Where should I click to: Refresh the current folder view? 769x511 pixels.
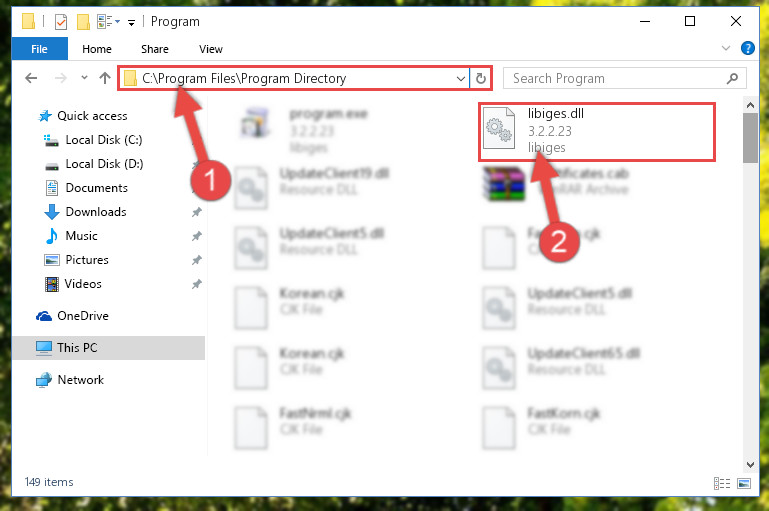click(481, 78)
